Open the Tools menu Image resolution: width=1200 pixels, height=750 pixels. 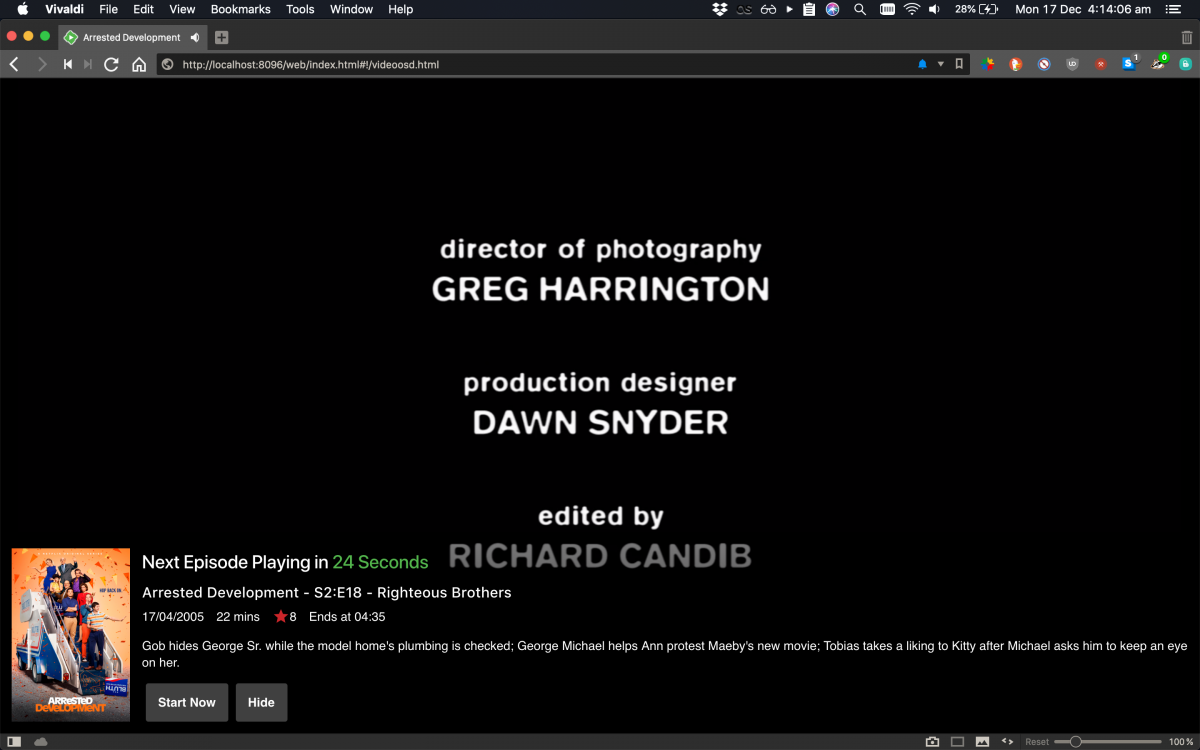tap(300, 9)
